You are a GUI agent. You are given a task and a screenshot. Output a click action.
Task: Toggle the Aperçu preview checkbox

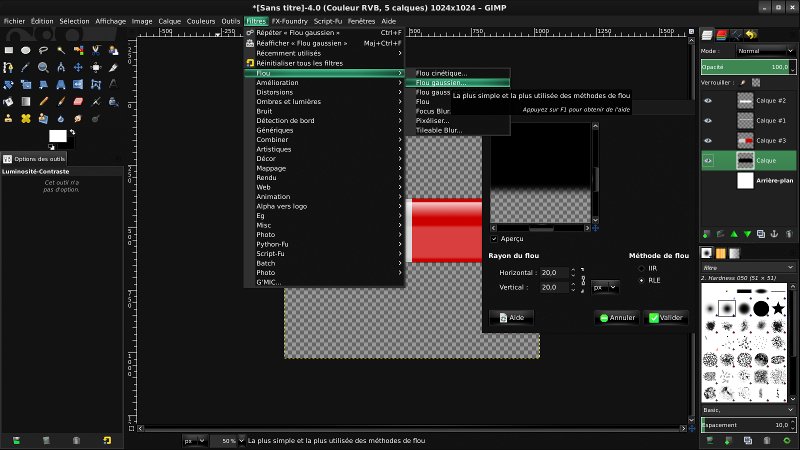[494, 239]
